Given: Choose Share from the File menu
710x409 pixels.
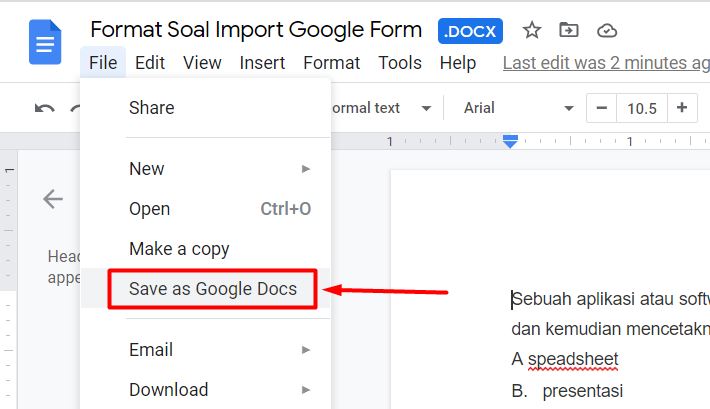Looking at the screenshot, I should click(x=206, y=108).
